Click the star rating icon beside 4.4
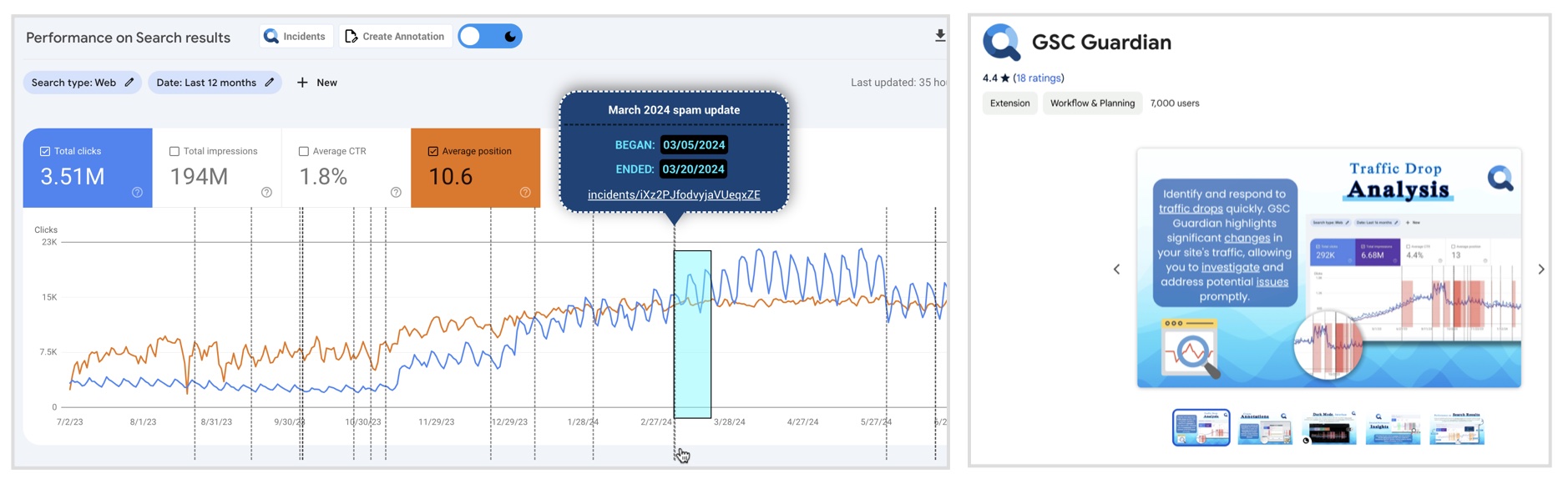1568x489 pixels. tap(1005, 78)
